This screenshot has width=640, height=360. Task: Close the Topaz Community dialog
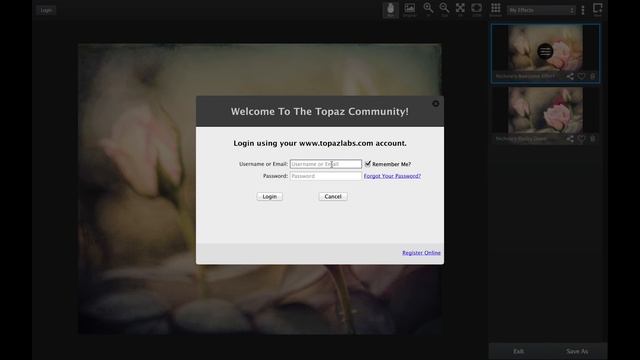(x=436, y=104)
